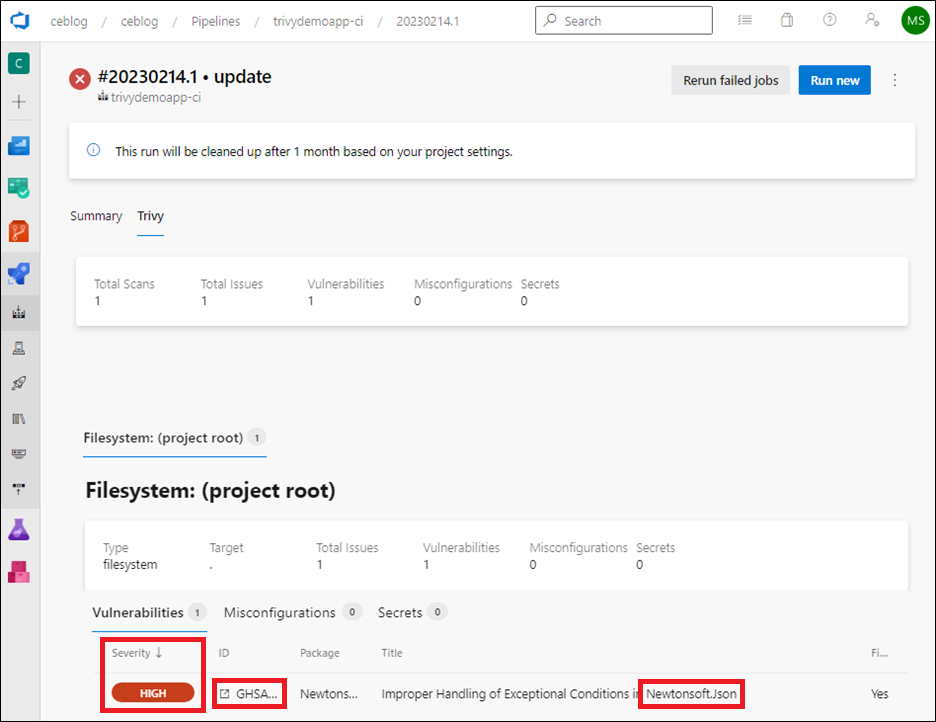
Task: Switch to the Summary tab
Action: (96, 216)
